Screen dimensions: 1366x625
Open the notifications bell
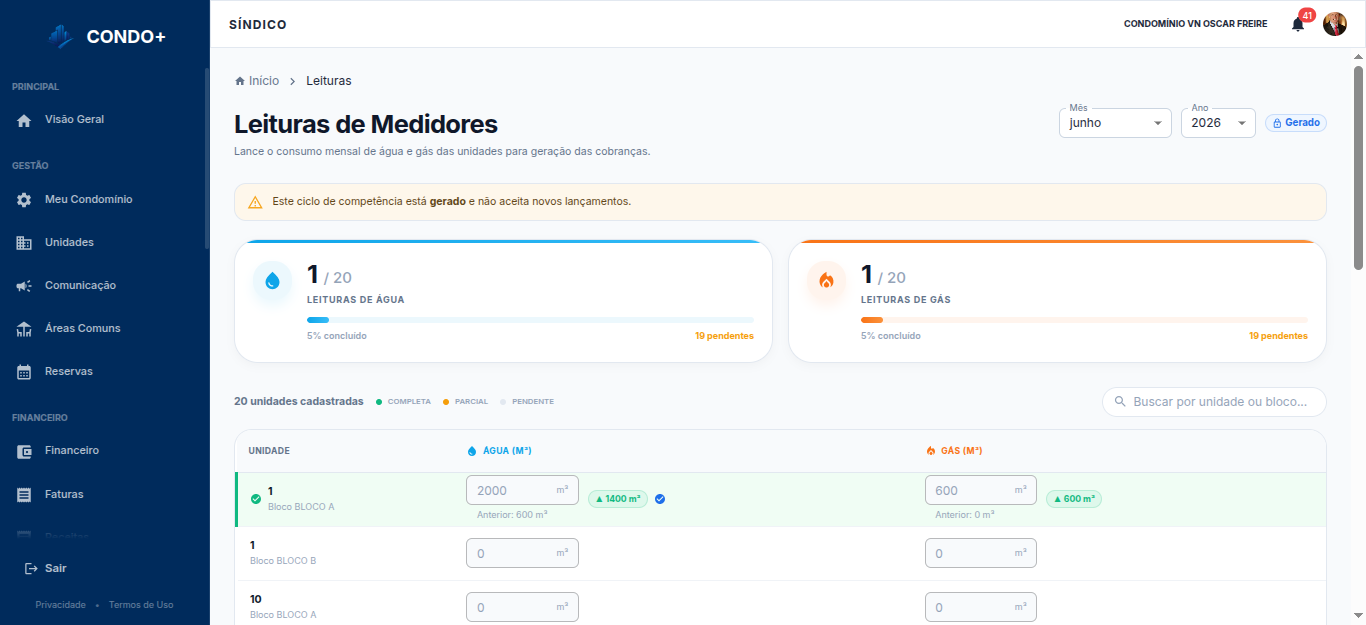point(1298,24)
